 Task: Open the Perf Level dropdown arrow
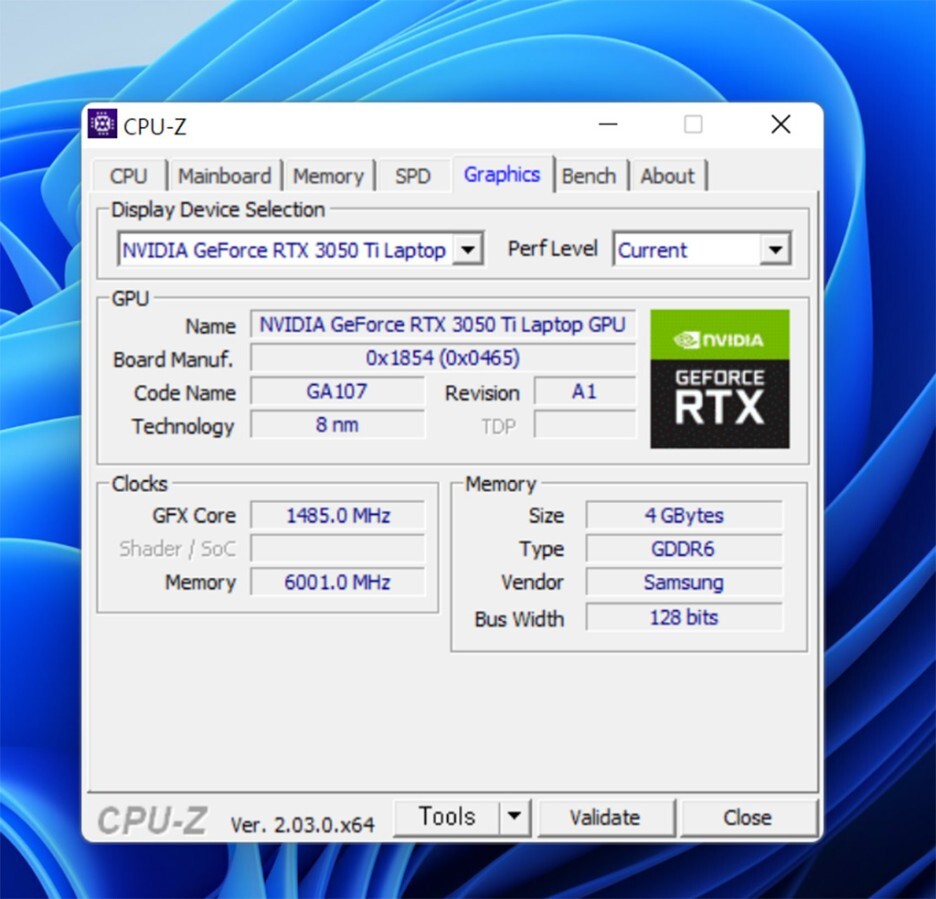point(775,250)
